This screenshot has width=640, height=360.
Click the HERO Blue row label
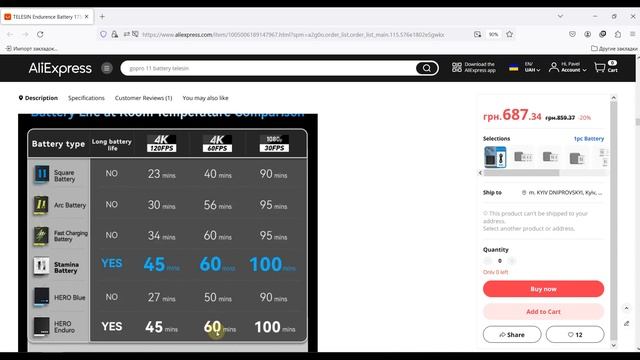[x=70, y=298]
